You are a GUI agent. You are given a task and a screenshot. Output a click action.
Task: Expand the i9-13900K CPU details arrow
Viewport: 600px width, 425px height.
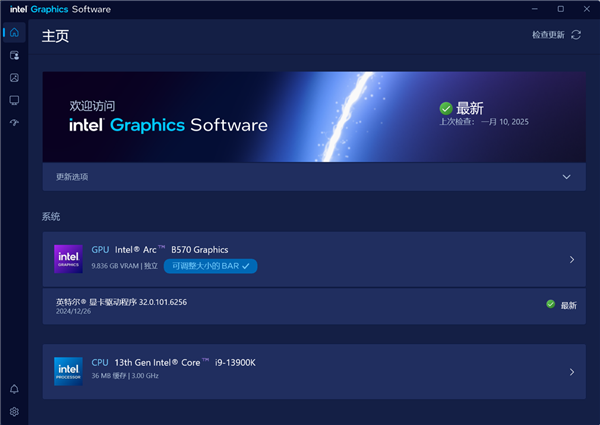(x=571, y=372)
